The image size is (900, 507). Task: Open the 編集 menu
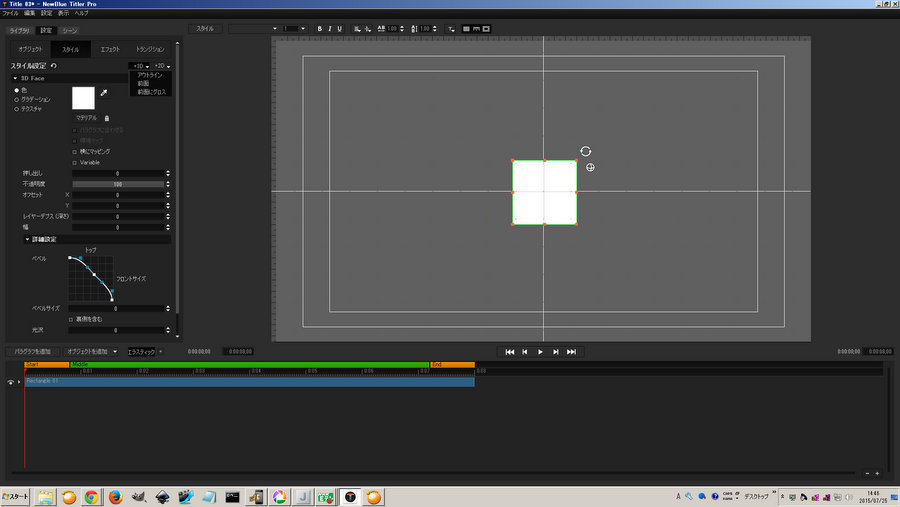tap(29, 13)
